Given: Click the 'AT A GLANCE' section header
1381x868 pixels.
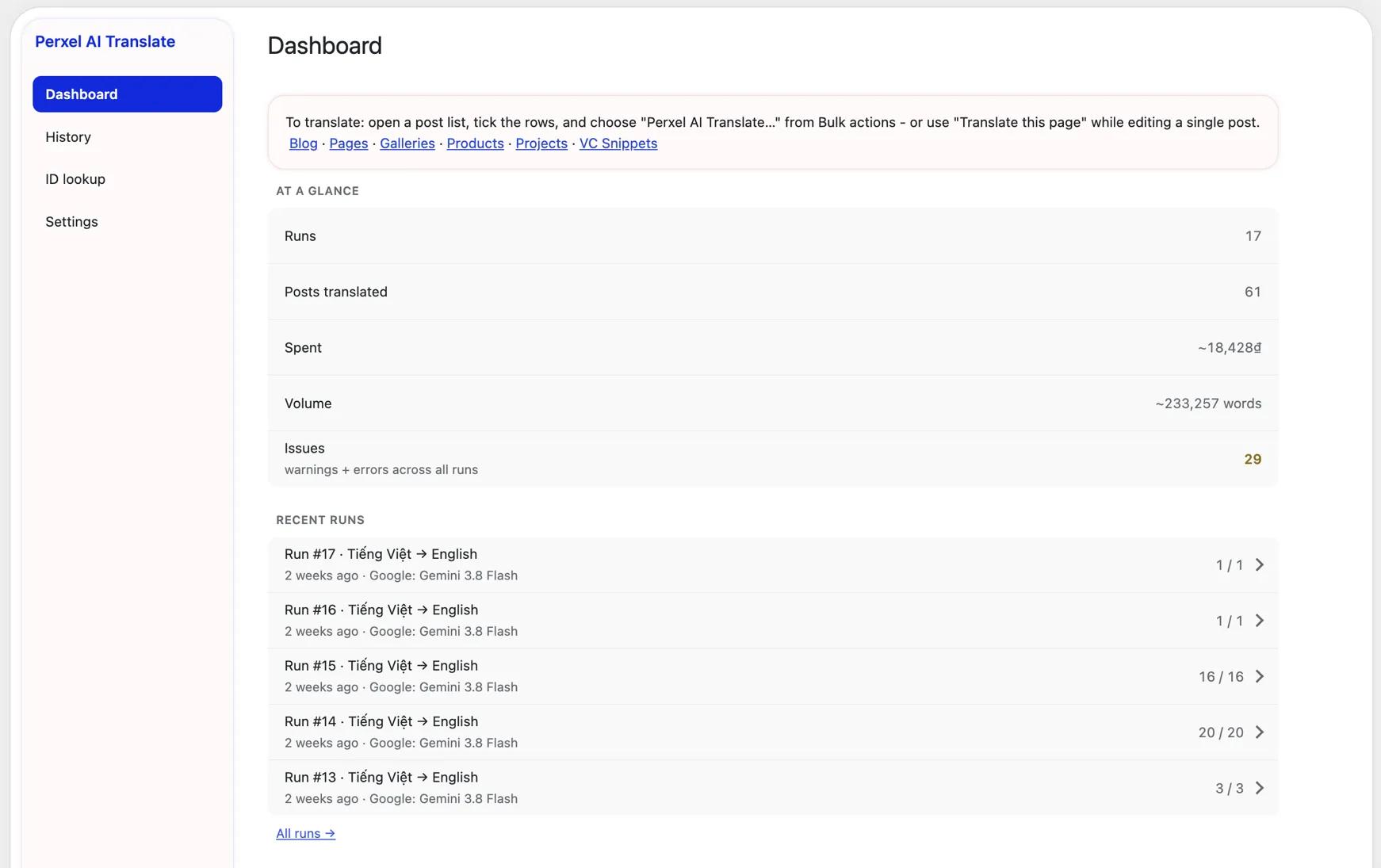Looking at the screenshot, I should click(x=317, y=191).
